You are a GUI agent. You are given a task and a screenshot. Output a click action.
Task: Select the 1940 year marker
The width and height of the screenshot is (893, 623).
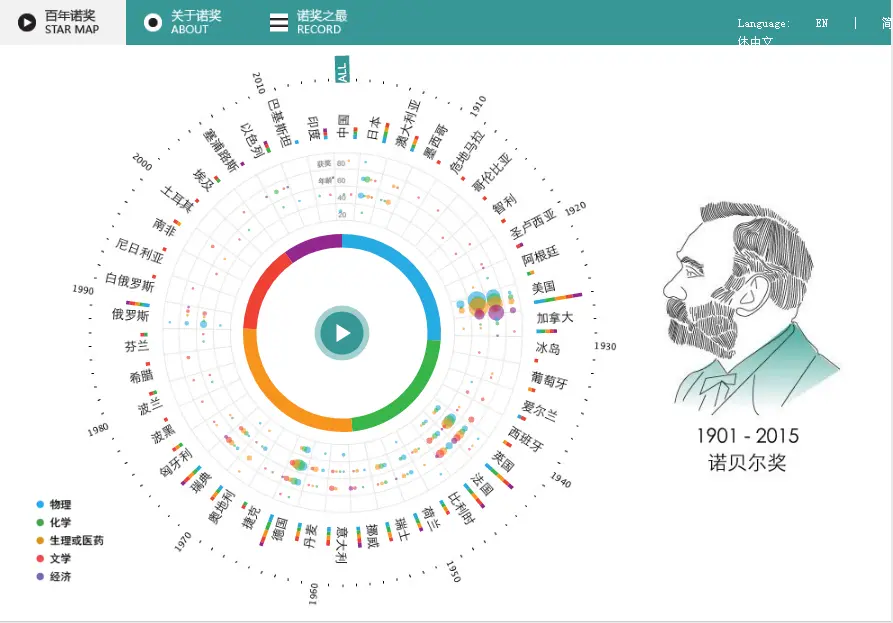(x=560, y=480)
